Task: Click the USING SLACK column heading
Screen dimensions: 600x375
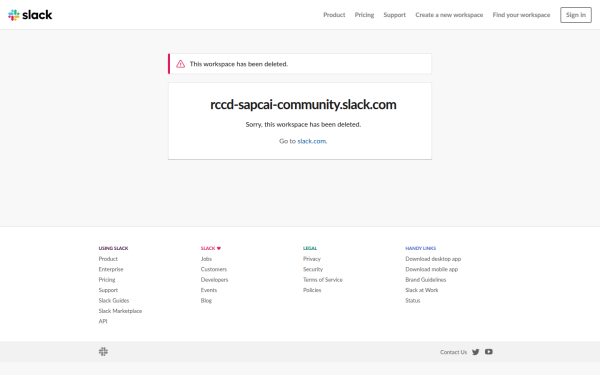Action: click(113, 248)
